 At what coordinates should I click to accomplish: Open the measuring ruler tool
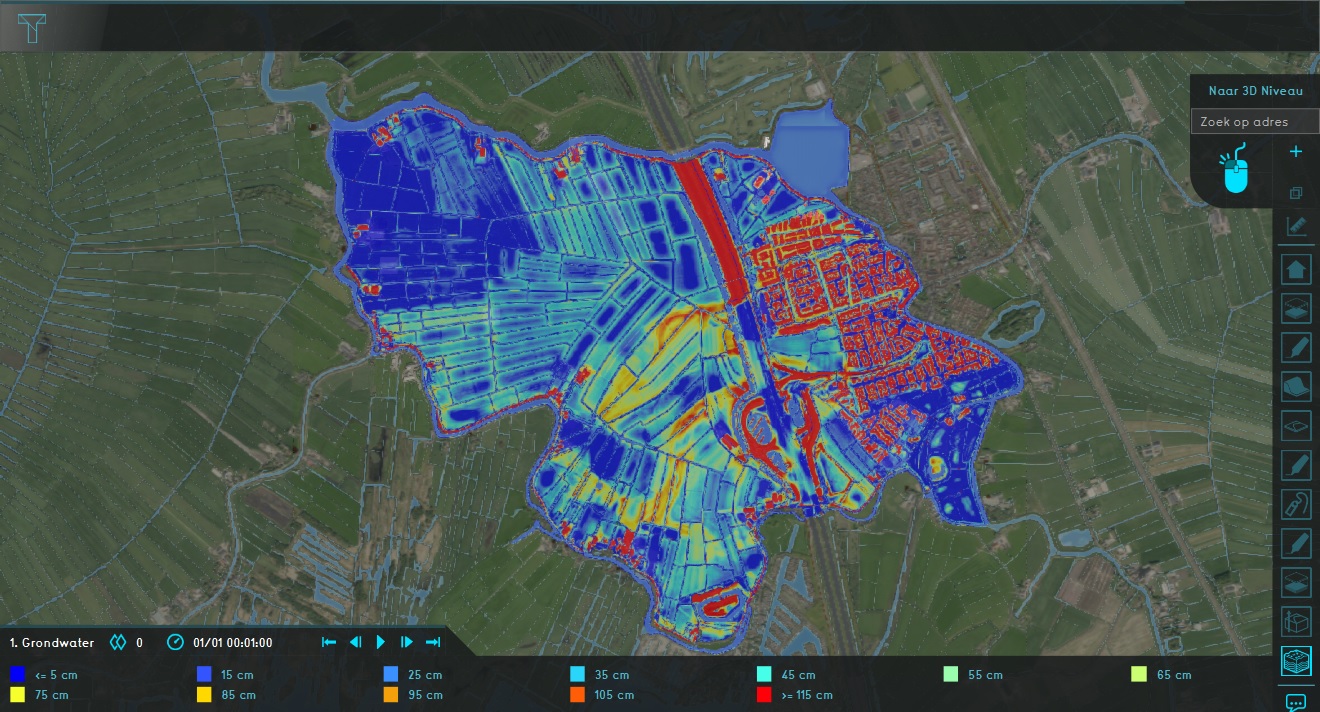(x=1296, y=226)
